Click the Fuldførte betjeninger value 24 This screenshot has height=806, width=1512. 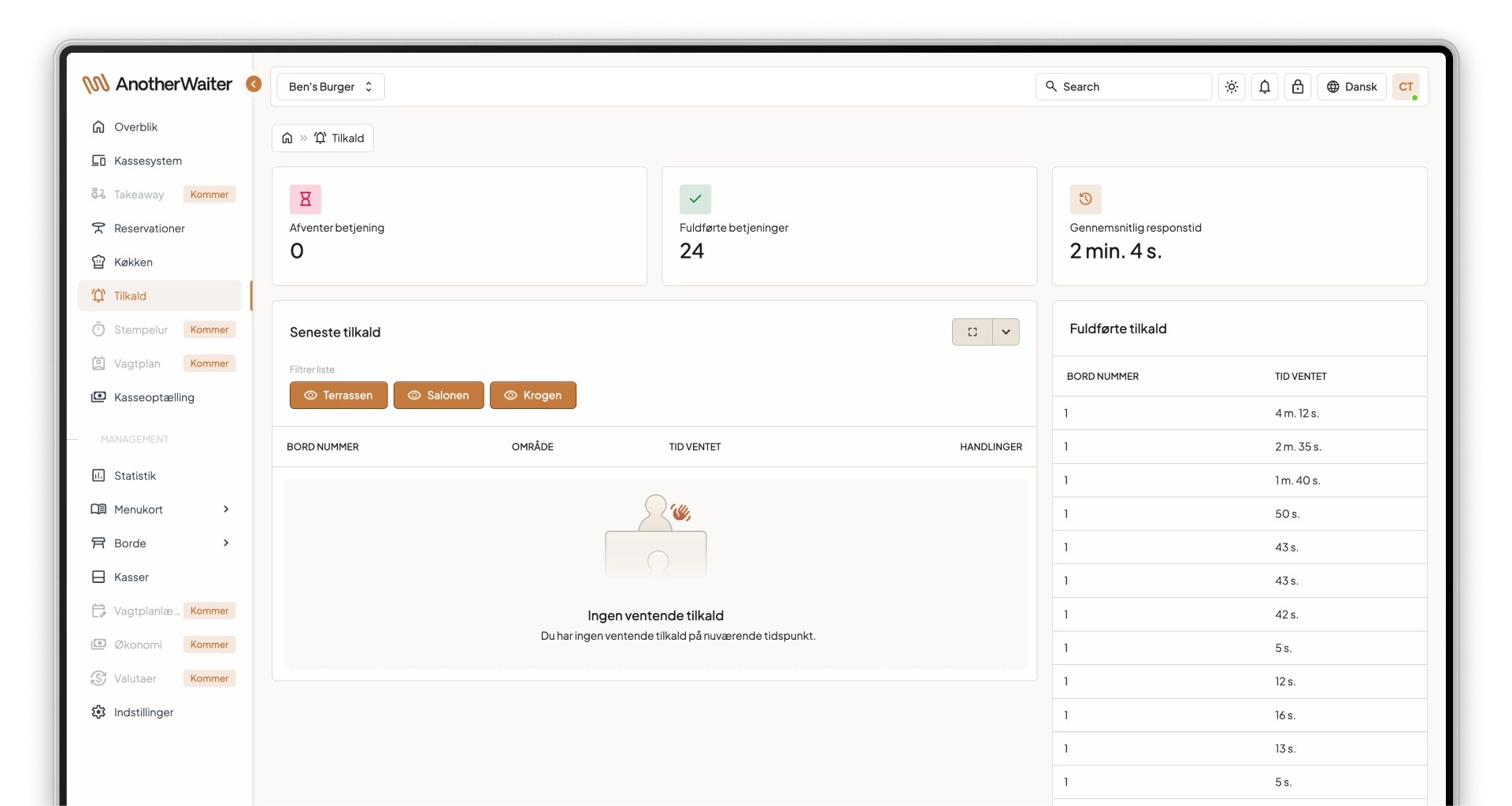tap(691, 251)
